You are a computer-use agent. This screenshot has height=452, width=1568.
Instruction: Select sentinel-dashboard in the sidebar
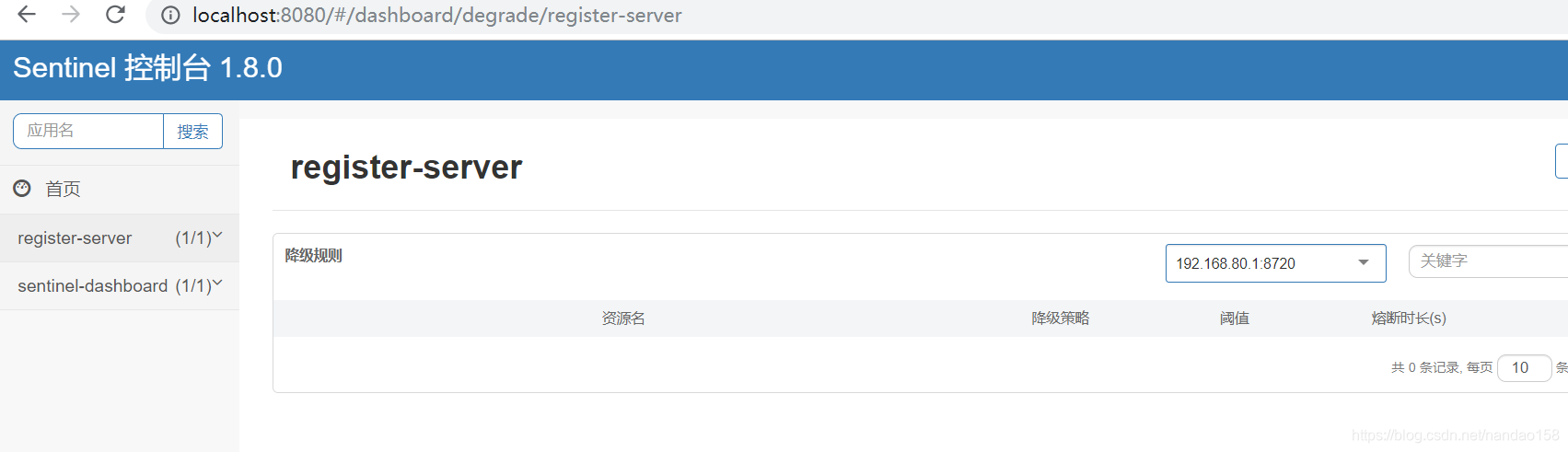tap(93, 286)
